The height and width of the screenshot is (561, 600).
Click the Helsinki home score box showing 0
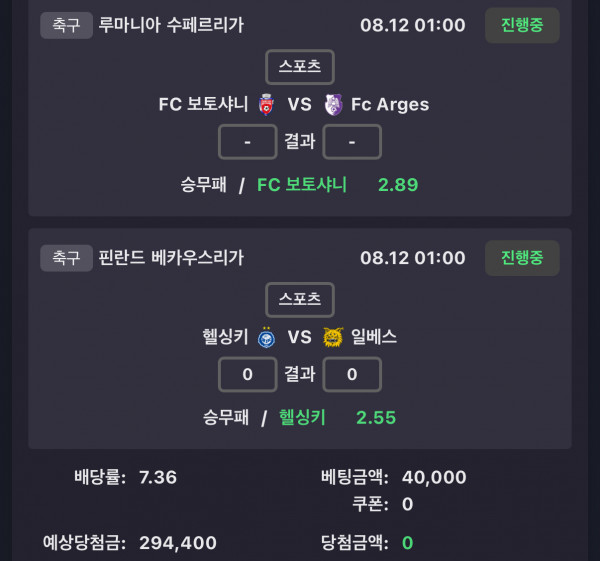pyautogui.click(x=248, y=374)
